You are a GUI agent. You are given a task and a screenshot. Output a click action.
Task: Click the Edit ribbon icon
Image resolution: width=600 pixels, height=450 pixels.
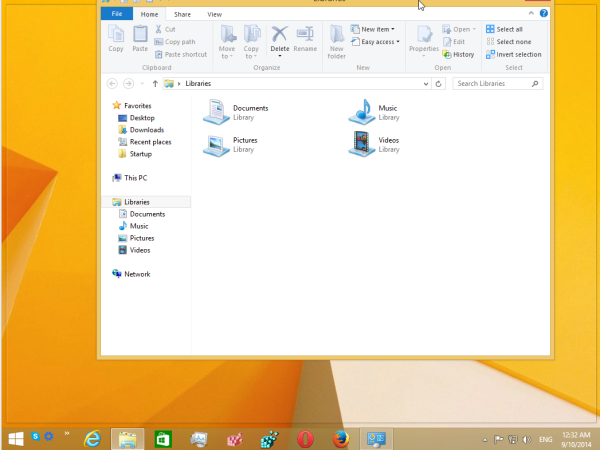point(454,42)
